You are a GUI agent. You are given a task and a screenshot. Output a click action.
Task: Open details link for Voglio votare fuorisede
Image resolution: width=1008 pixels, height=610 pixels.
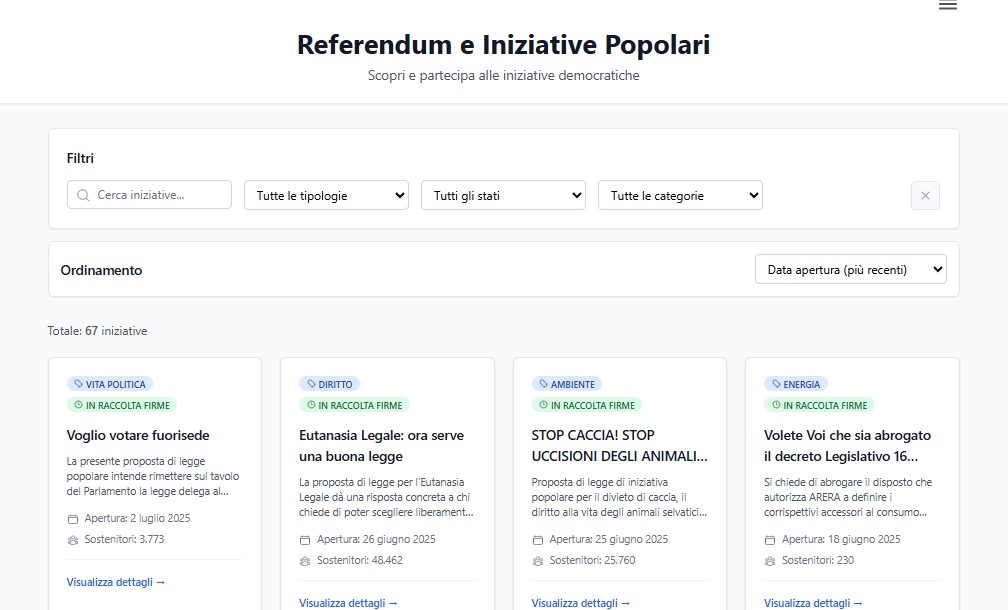pos(115,582)
